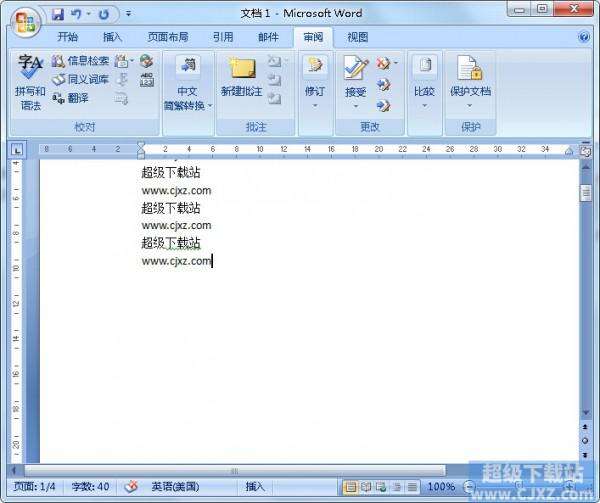This screenshot has height=503, width=600.
Task: Click the zoom out minus button
Action: [x=469, y=487]
